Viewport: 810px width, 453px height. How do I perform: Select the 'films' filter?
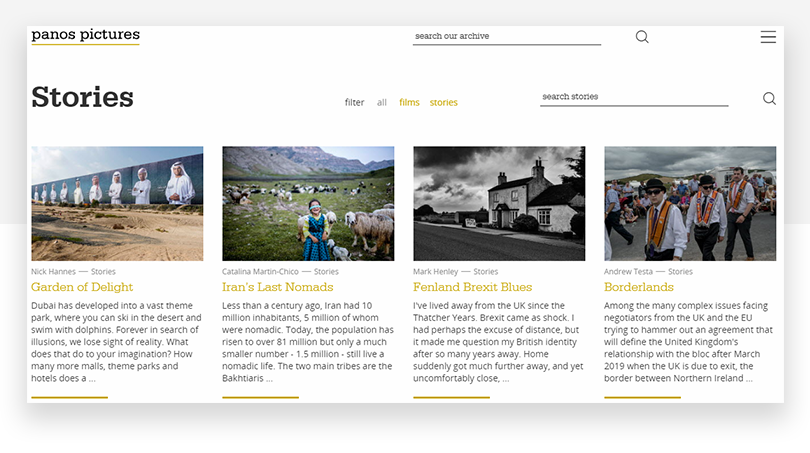pyautogui.click(x=409, y=102)
